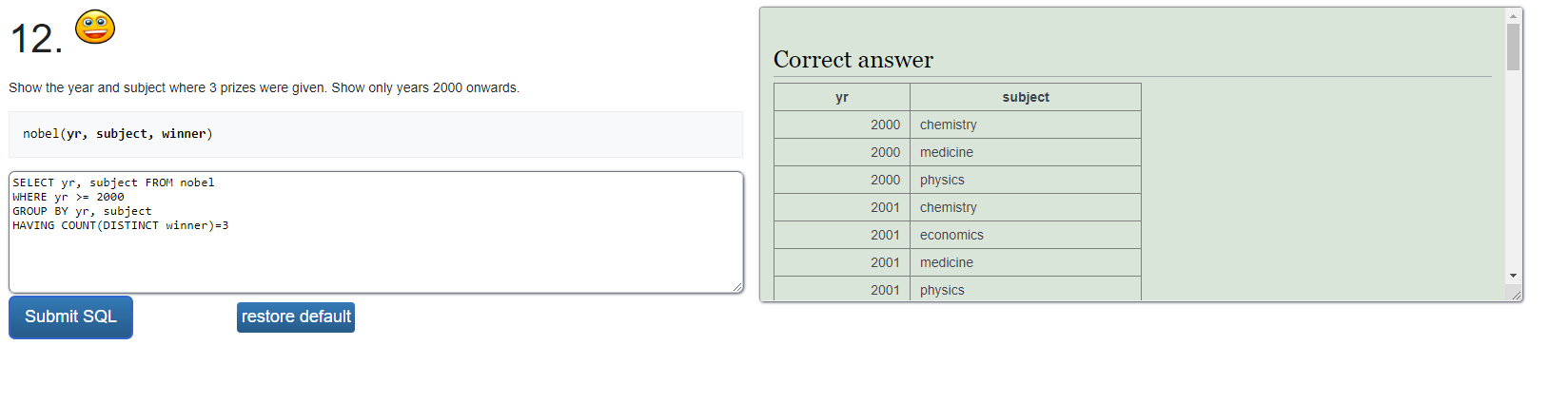The height and width of the screenshot is (403, 1568).
Task: Click the smiley face emoji icon
Action: pos(95,27)
